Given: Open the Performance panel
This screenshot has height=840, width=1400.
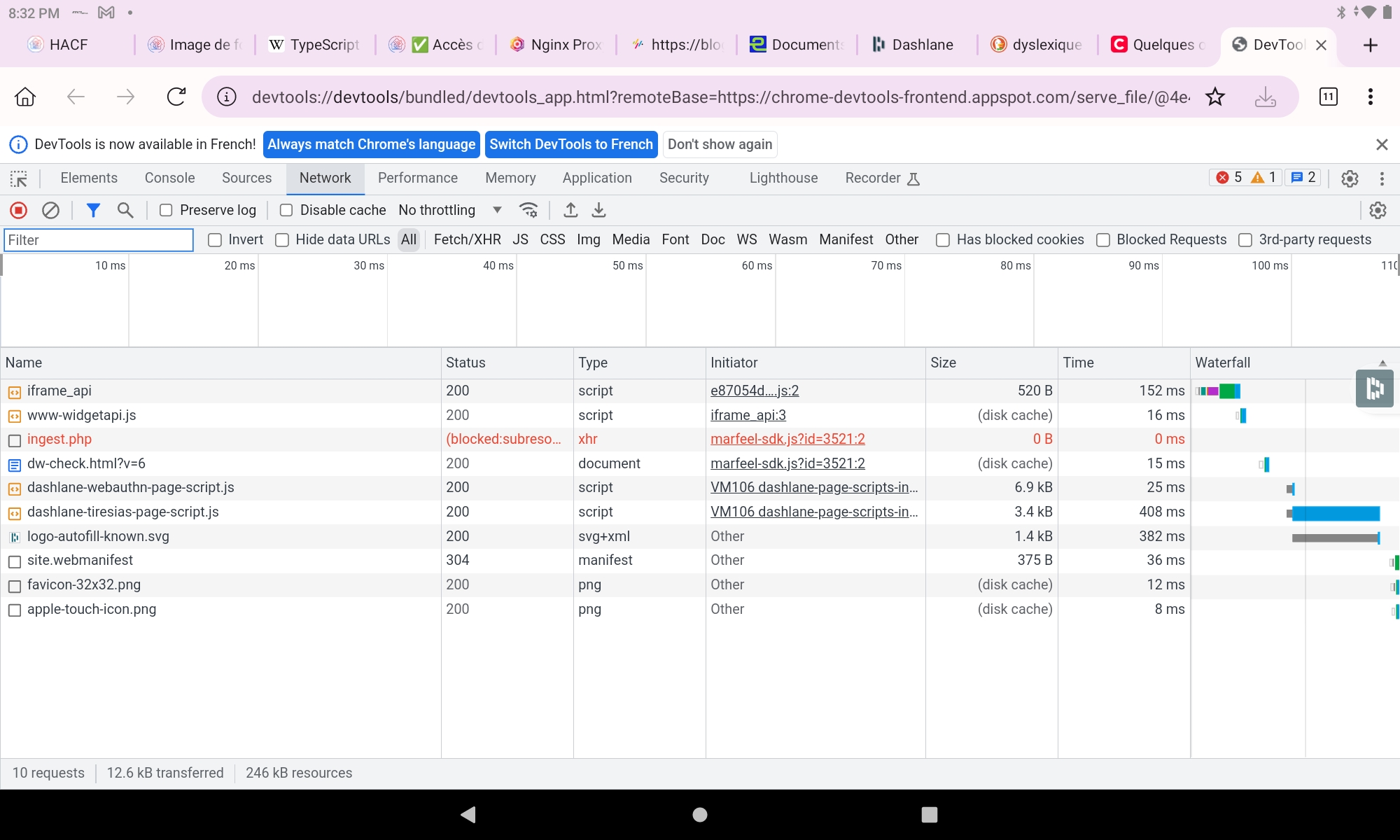Looking at the screenshot, I should click(418, 178).
